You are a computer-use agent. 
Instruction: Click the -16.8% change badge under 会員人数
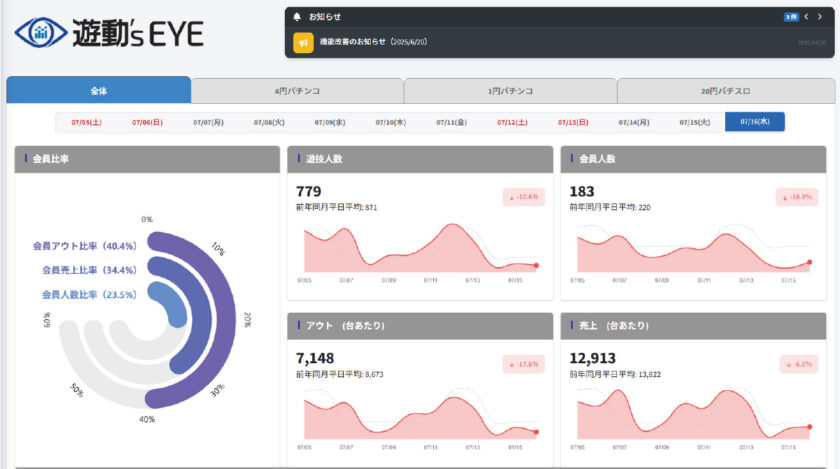point(797,197)
